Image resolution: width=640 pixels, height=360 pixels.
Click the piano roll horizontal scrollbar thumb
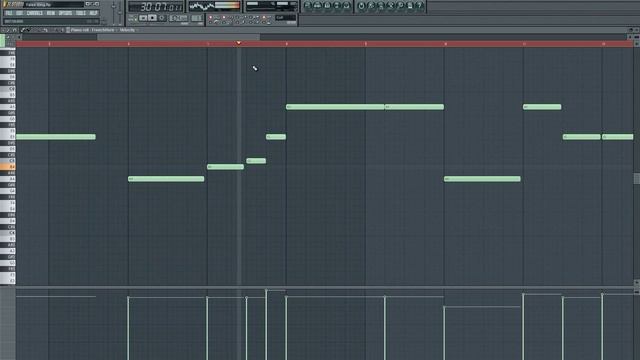click(178, 37)
